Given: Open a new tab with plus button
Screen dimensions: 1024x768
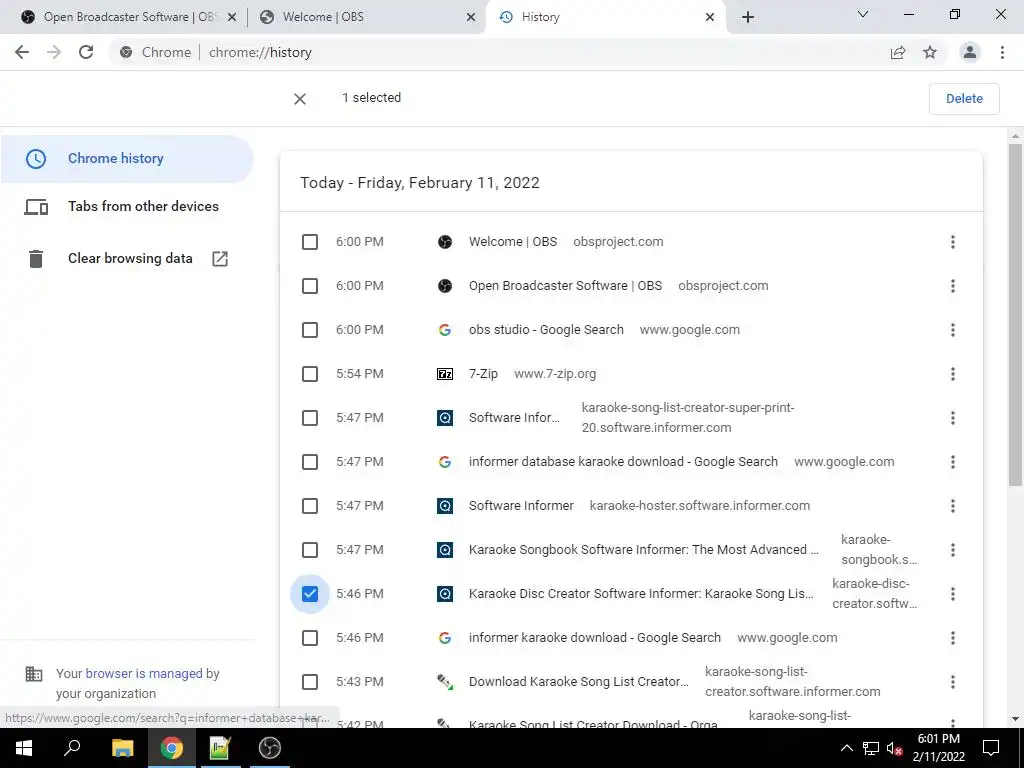Looking at the screenshot, I should click(x=748, y=17).
